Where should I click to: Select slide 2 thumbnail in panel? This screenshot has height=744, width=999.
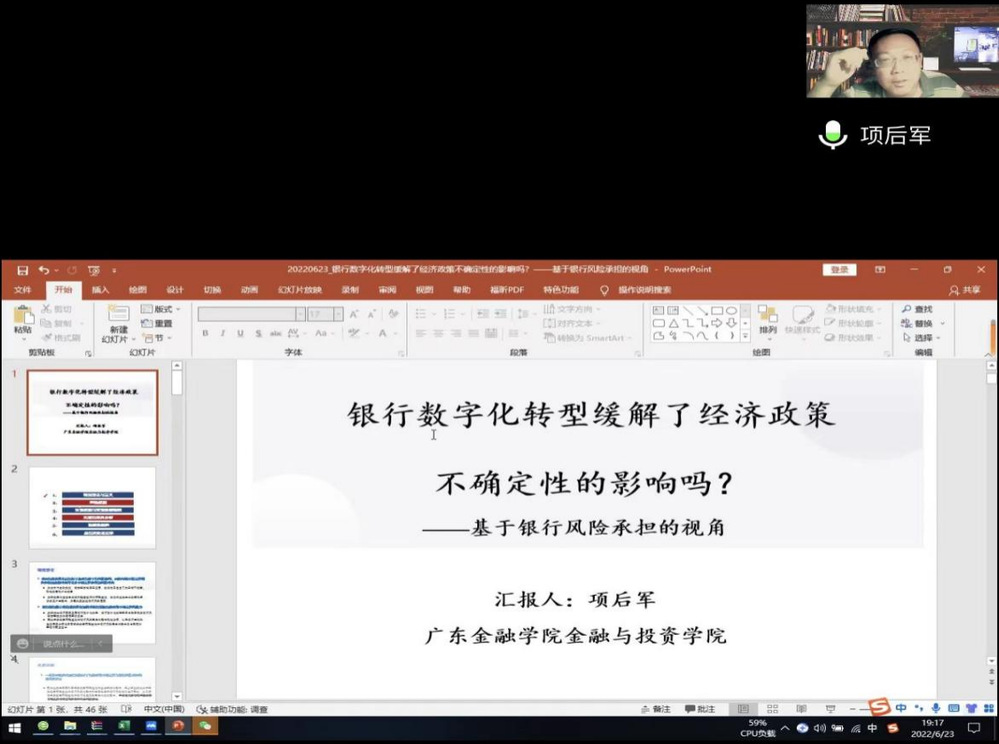[92, 507]
